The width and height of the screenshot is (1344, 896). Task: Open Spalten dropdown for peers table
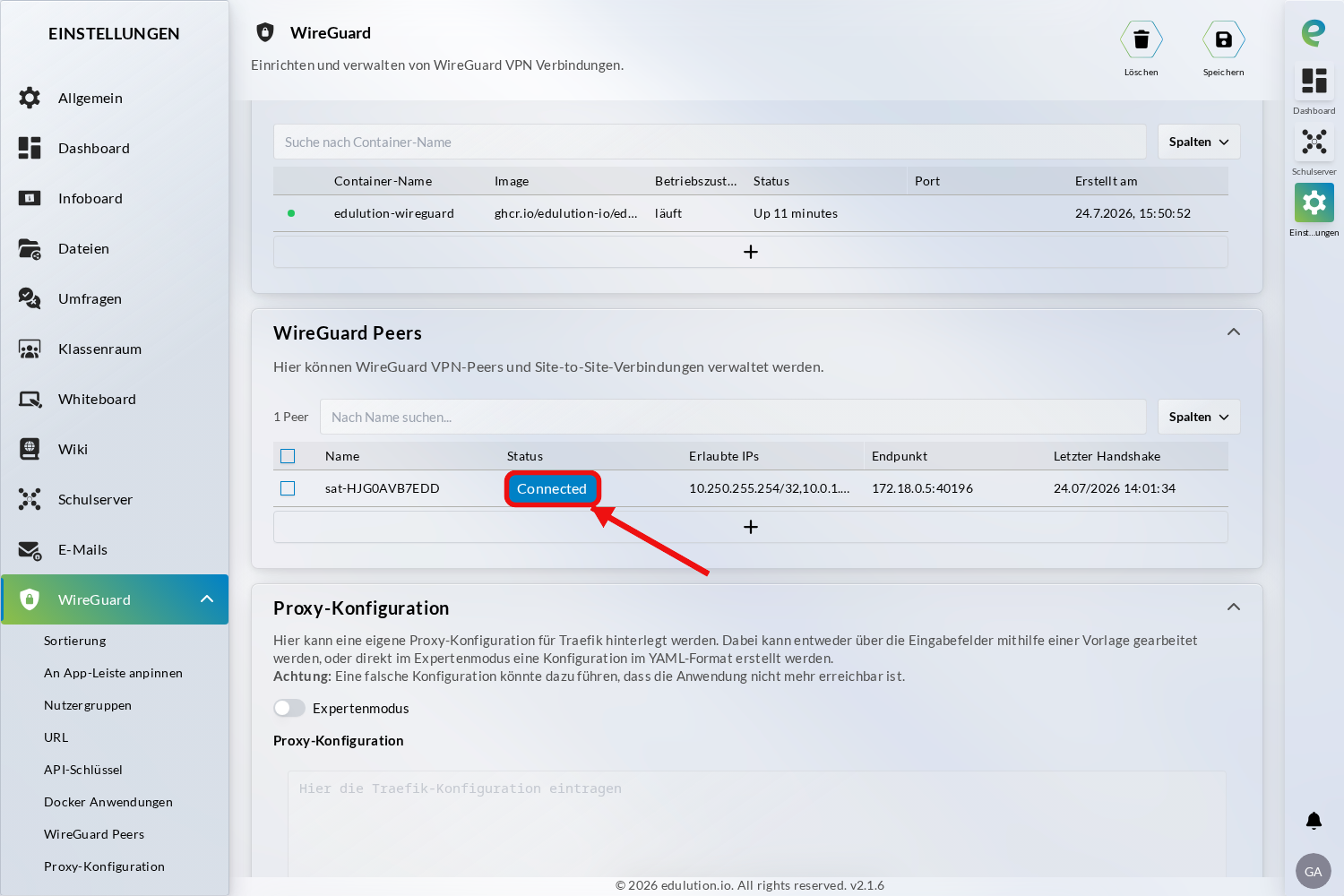tap(1199, 417)
